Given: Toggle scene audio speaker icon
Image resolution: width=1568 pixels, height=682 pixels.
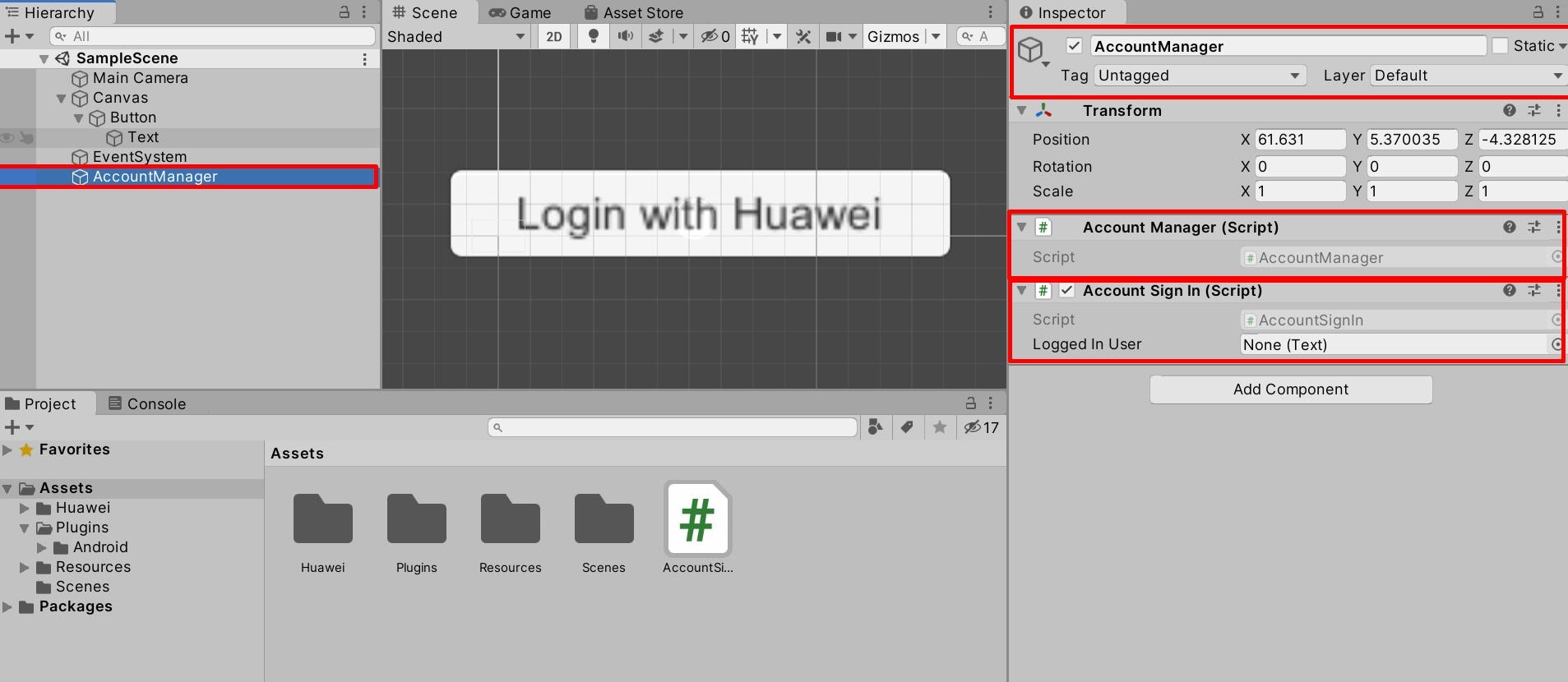Looking at the screenshot, I should pos(626,36).
